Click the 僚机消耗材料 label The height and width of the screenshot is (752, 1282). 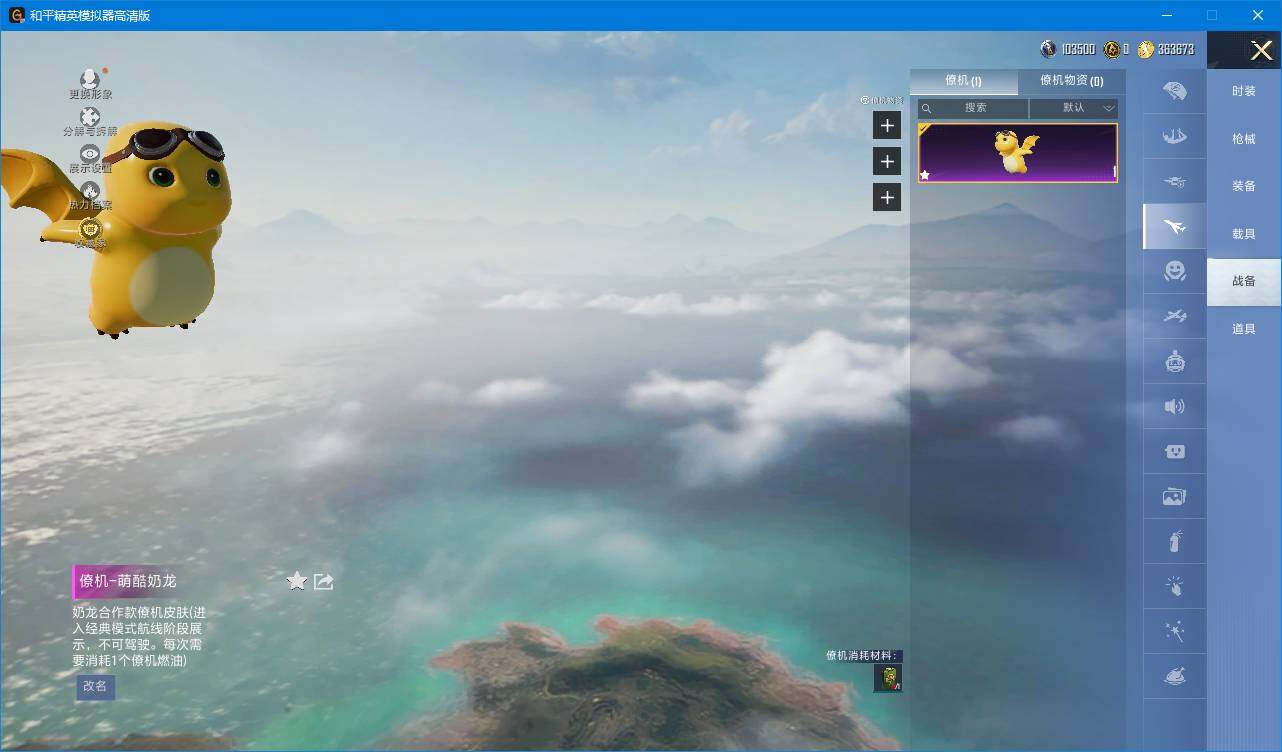click(x=863, y=656)
